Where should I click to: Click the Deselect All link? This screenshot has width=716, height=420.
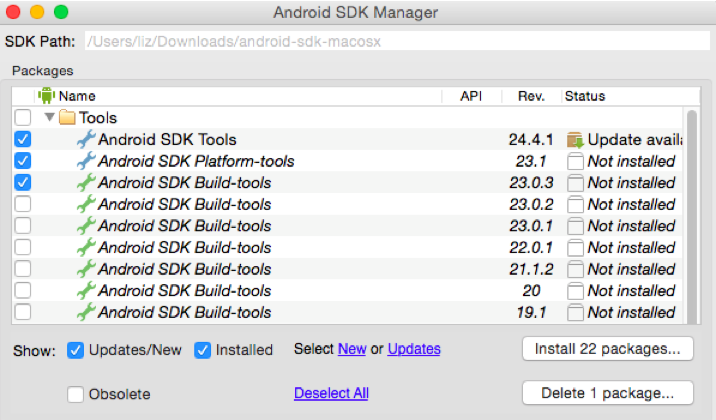331,394
